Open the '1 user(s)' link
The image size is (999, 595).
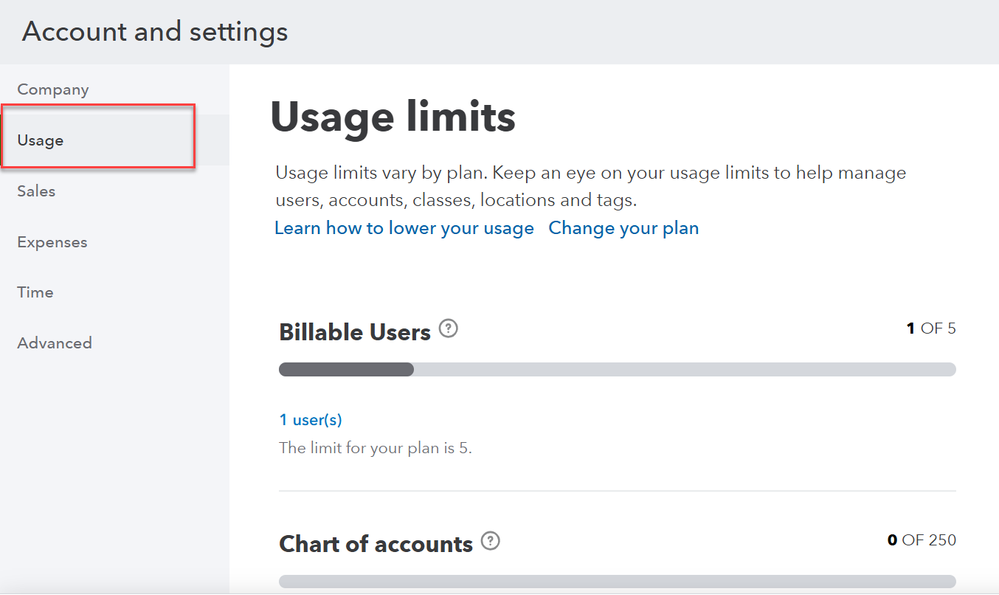click(x=310, y=420)
